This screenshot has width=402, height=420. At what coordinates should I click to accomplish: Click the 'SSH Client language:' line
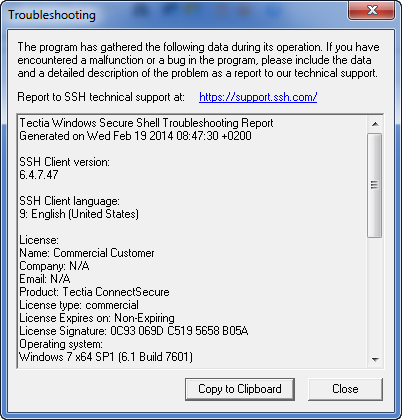coord(69,201)
